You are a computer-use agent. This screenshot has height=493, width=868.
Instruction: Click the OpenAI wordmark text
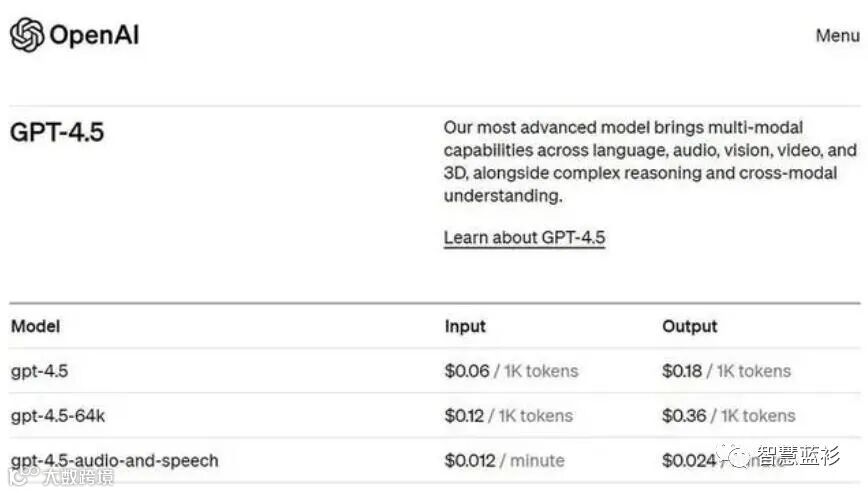[x=94, y=36]
